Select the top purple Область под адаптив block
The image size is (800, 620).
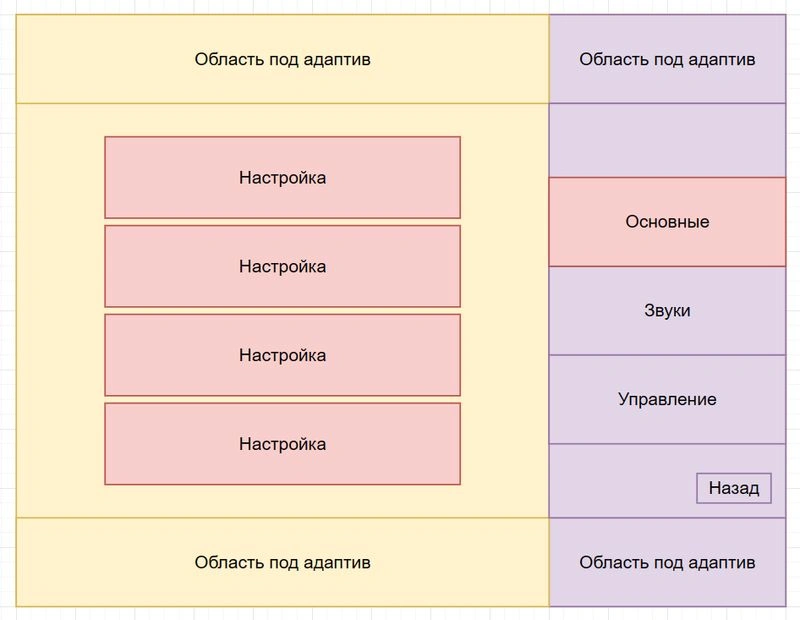(x=667, y=59)
